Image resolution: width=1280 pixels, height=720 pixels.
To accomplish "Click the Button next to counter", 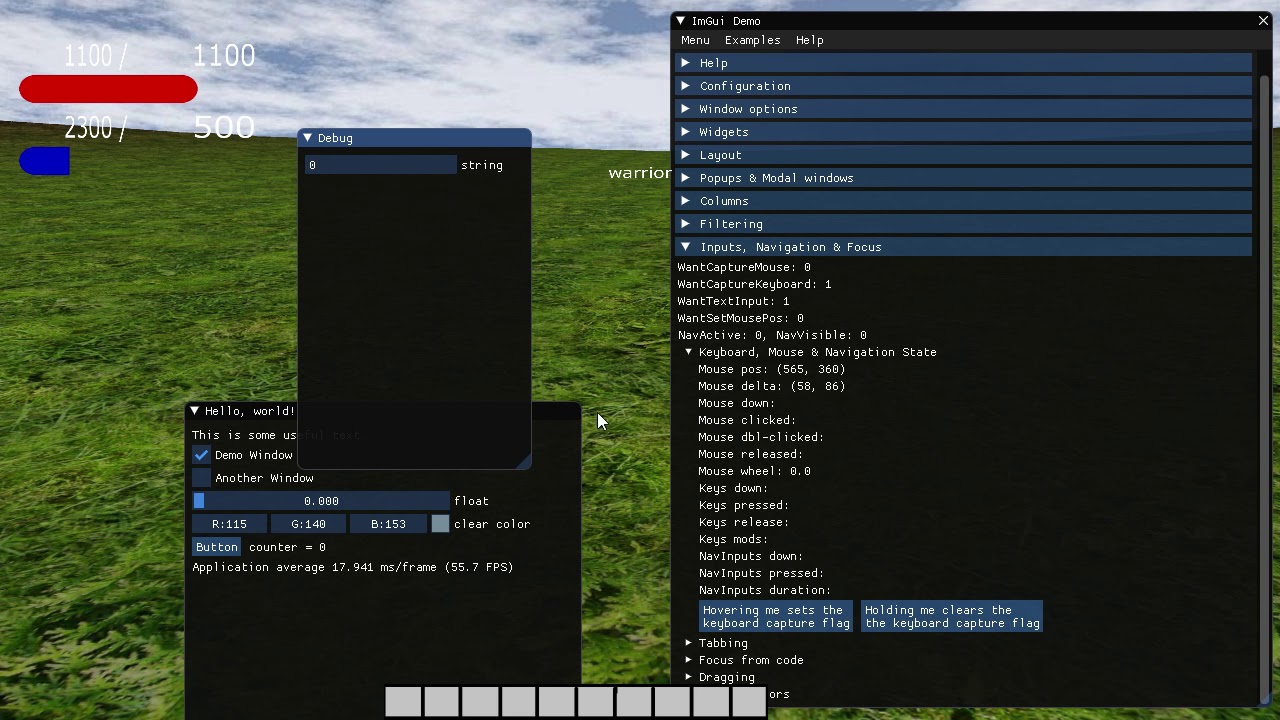I will [x=217, y=547].
